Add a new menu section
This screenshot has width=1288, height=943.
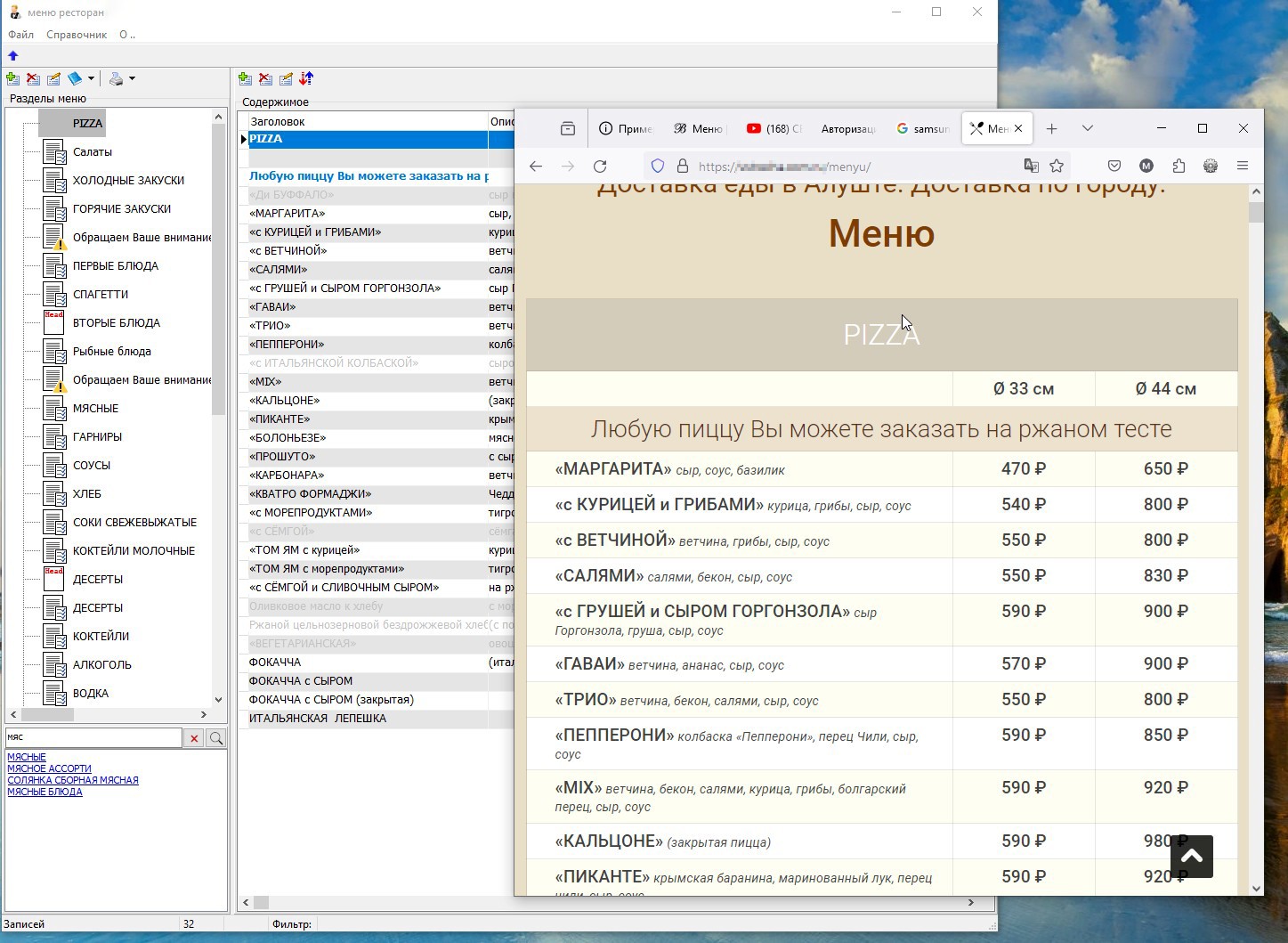(x=12, y=79)
